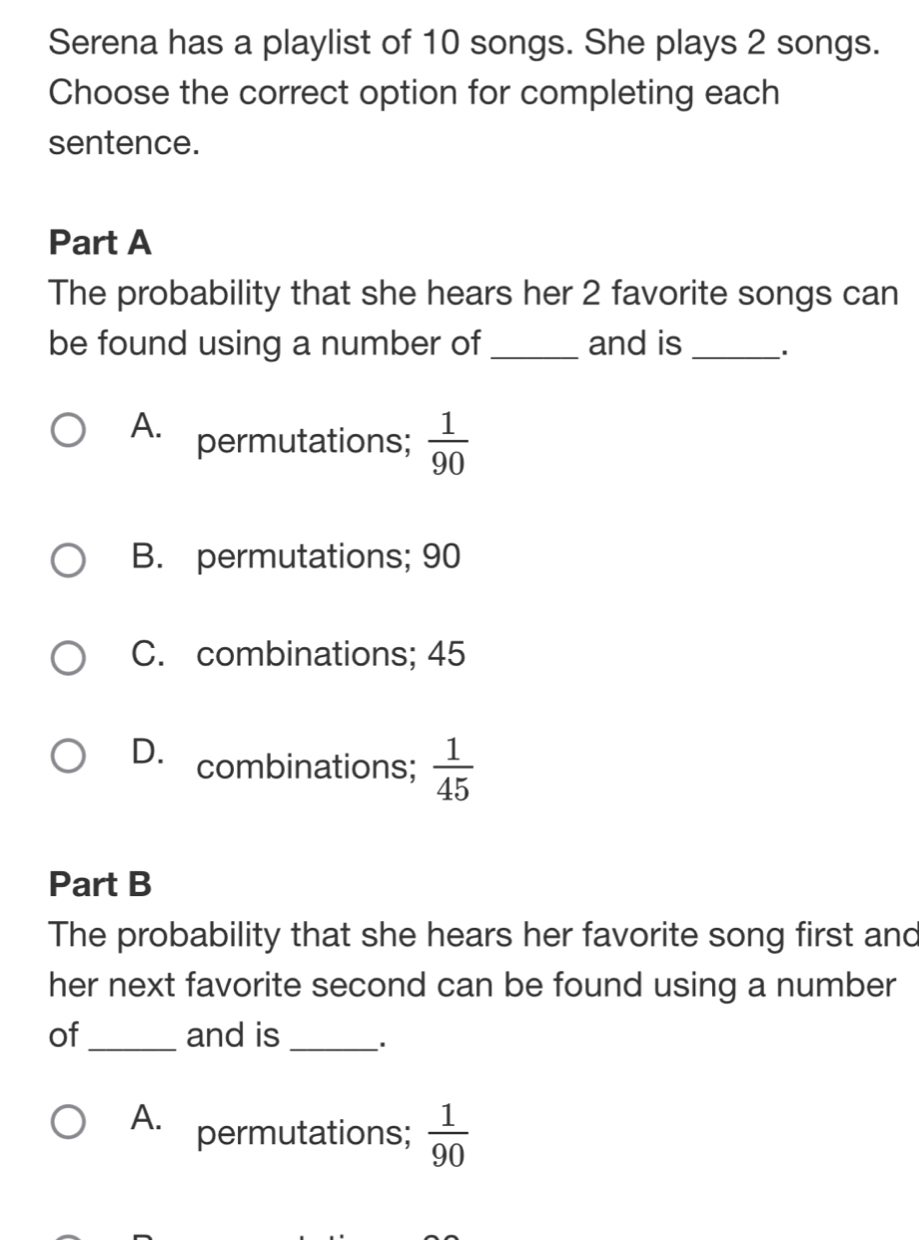
Task: Click the word "permutations" in Part B option A
Action: (x=302, y=1133)
